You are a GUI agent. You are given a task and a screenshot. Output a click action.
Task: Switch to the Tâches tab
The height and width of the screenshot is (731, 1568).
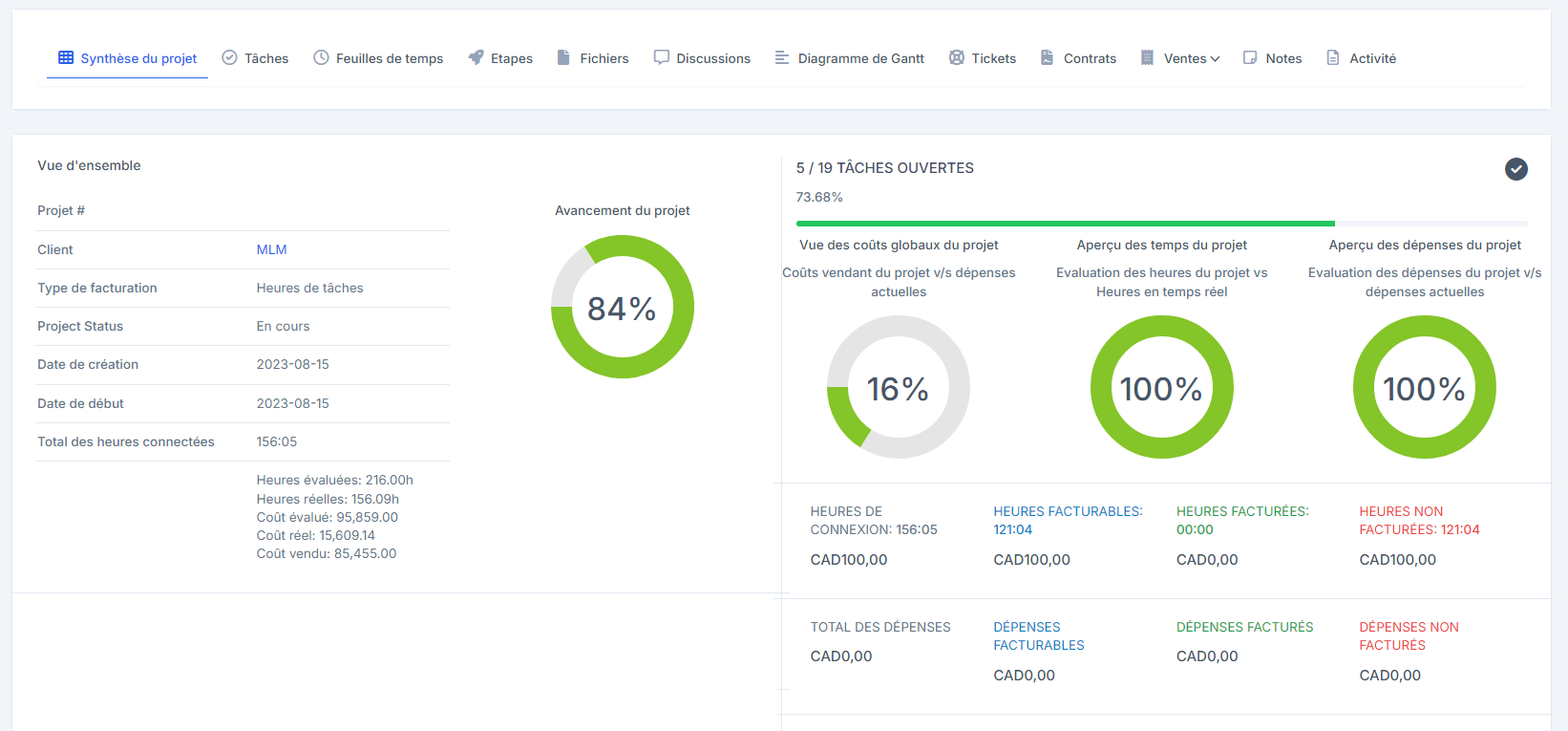[255, 58]
